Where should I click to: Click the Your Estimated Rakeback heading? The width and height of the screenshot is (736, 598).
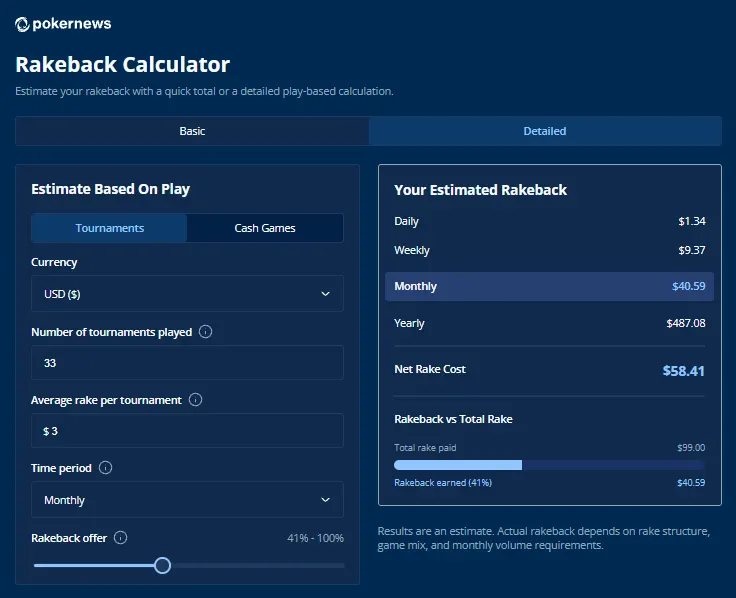click(481, 190)
